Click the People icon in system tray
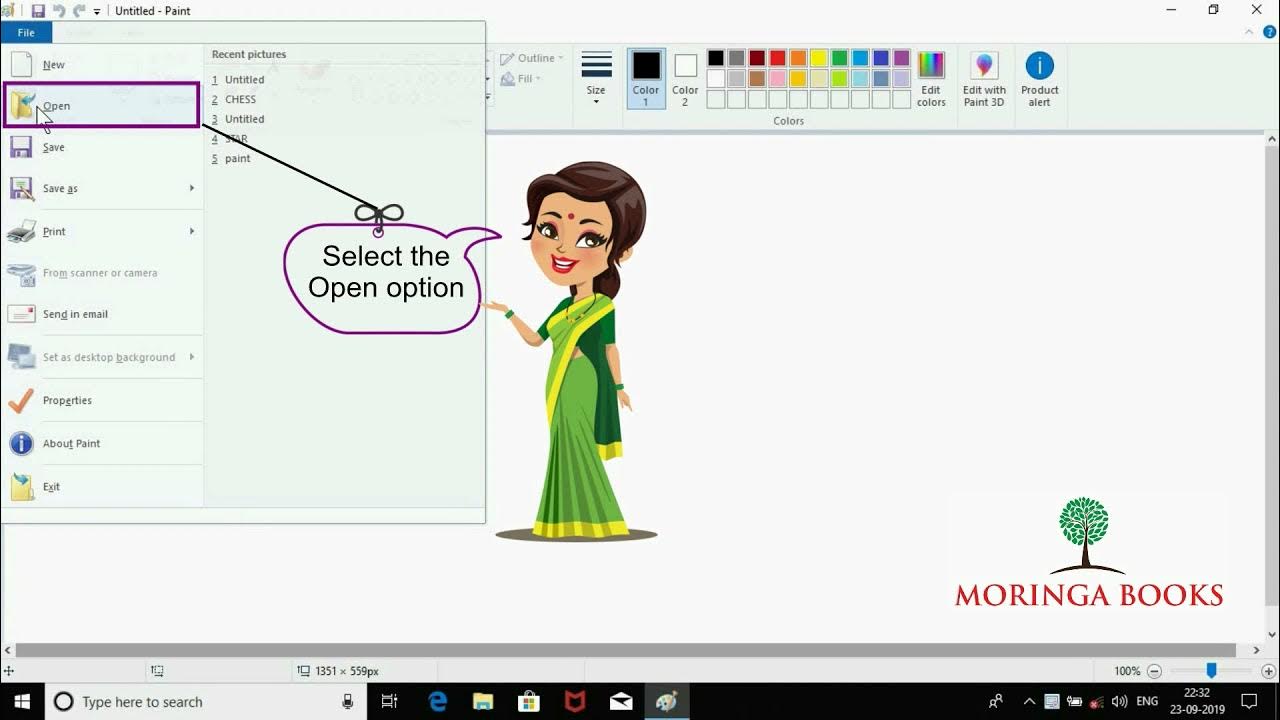This screenshot has width=1280, height=720. click(x=996, y=701)
